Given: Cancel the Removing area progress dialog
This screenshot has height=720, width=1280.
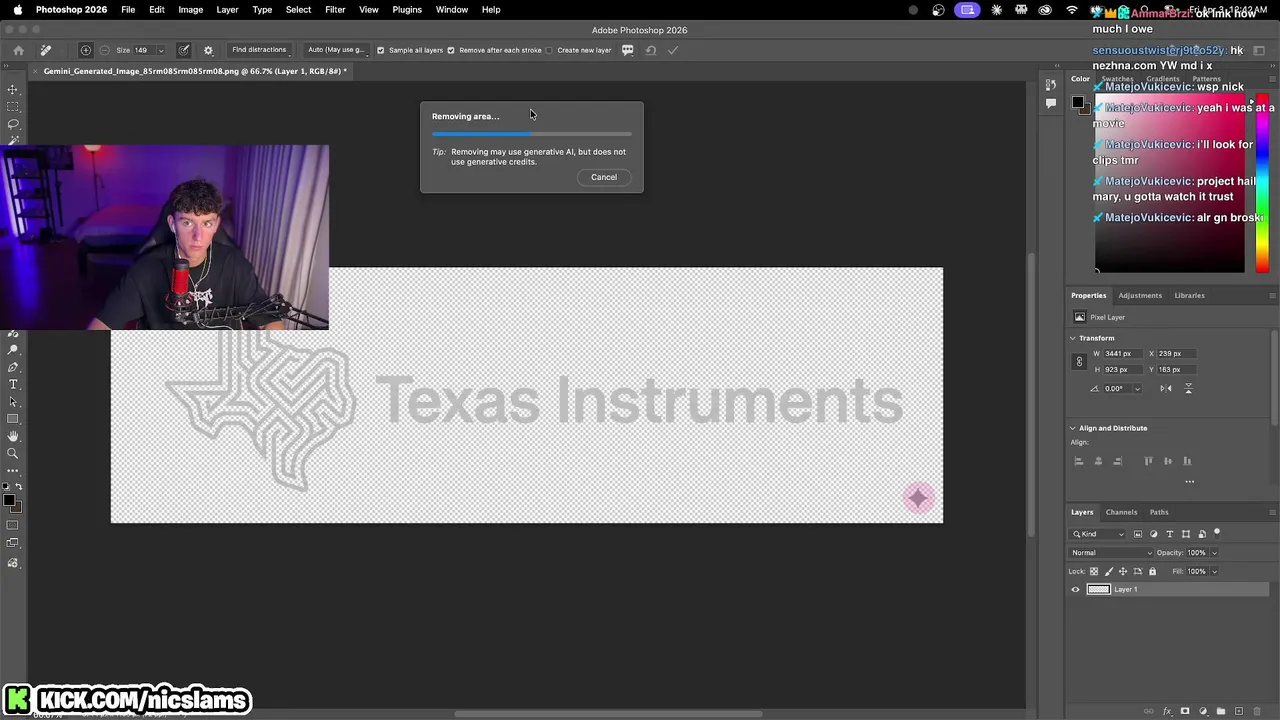Looking at the screenshot, I should (x=604, y=177).
